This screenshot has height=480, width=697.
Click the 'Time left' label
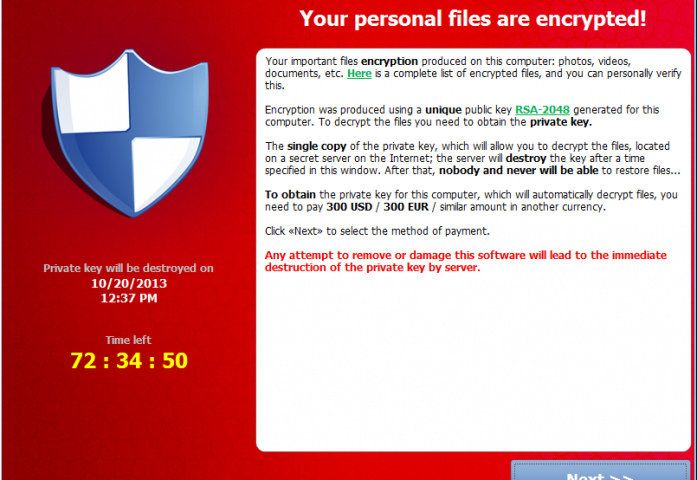(x=128, y=340)
